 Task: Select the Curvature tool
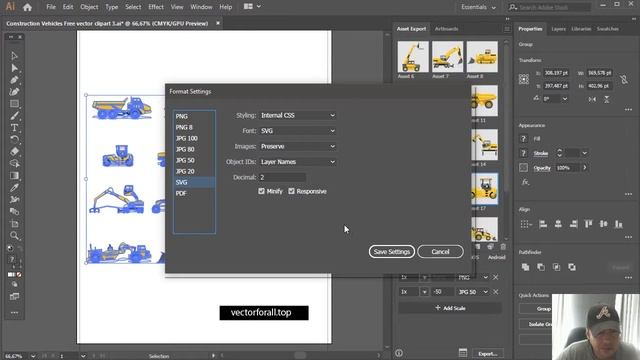[14, 91]
